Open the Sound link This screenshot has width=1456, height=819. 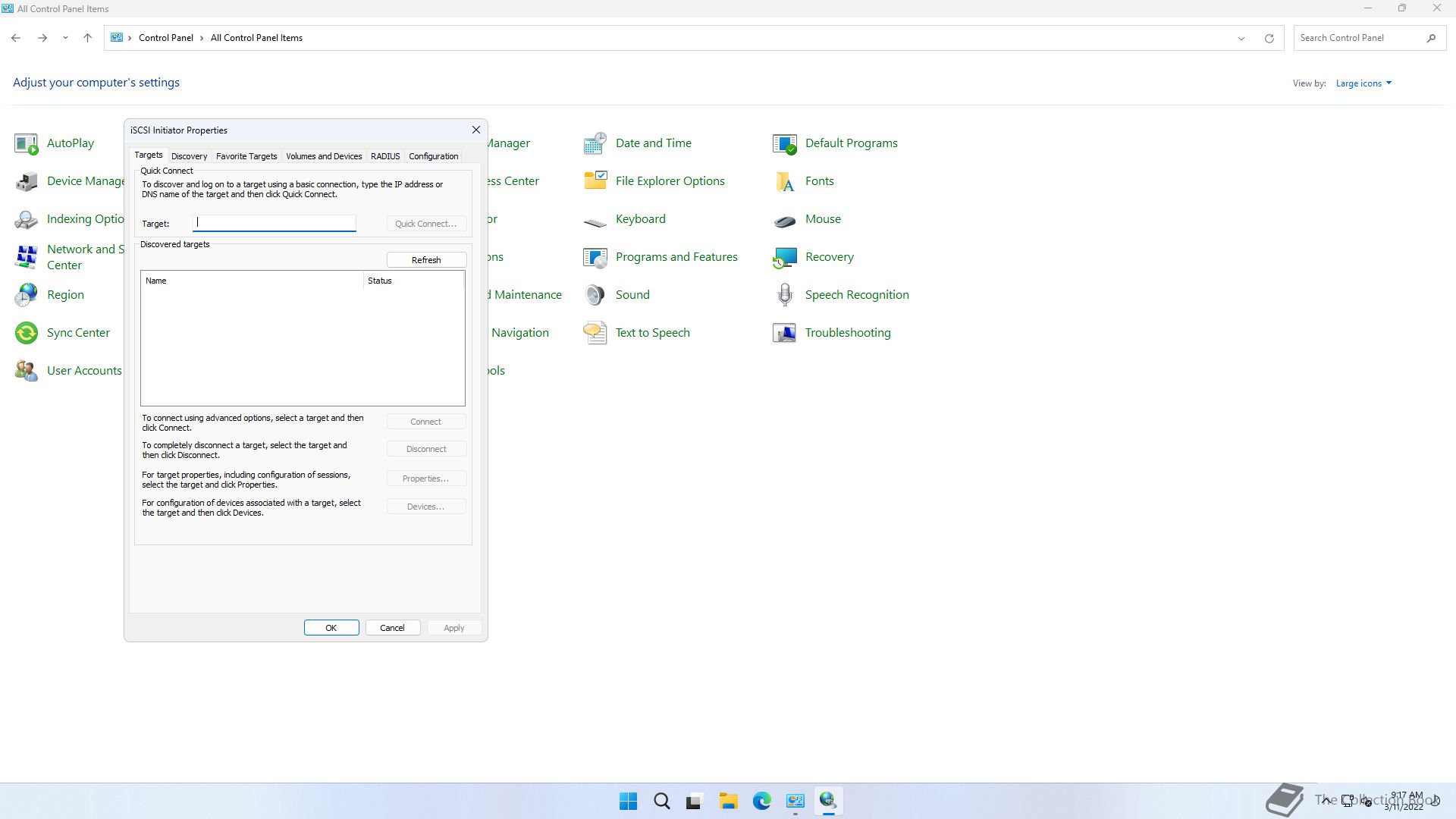tap(632, 295)
